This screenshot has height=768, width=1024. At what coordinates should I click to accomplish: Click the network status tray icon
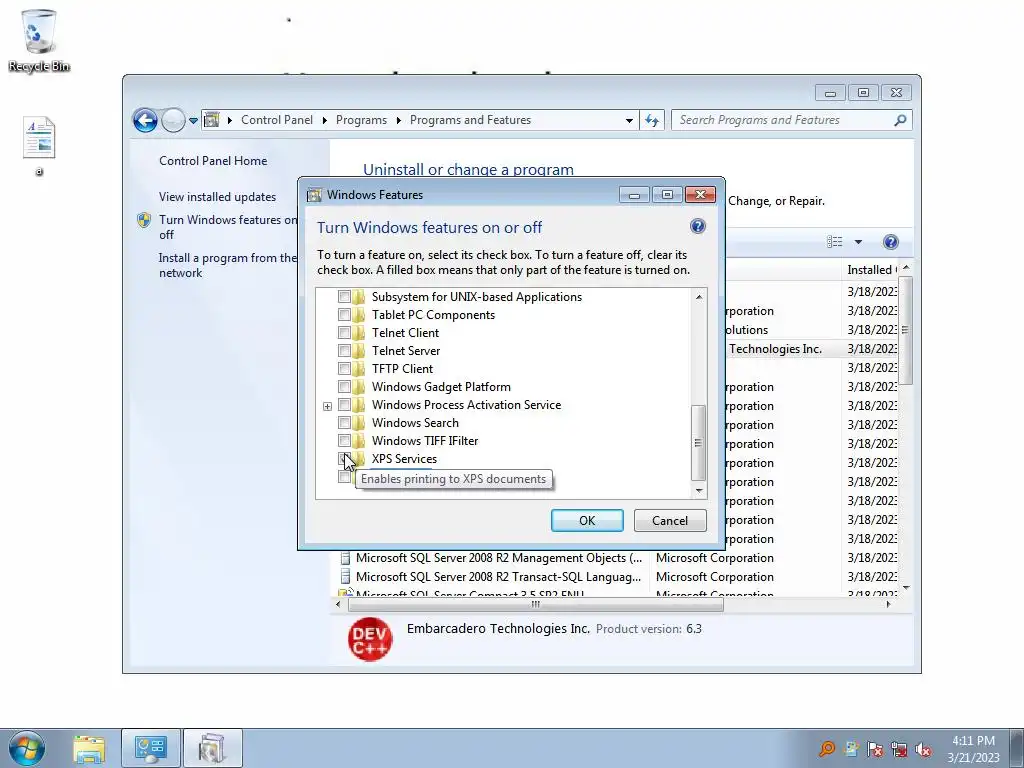pyautogui.click(x=899, y=748)
